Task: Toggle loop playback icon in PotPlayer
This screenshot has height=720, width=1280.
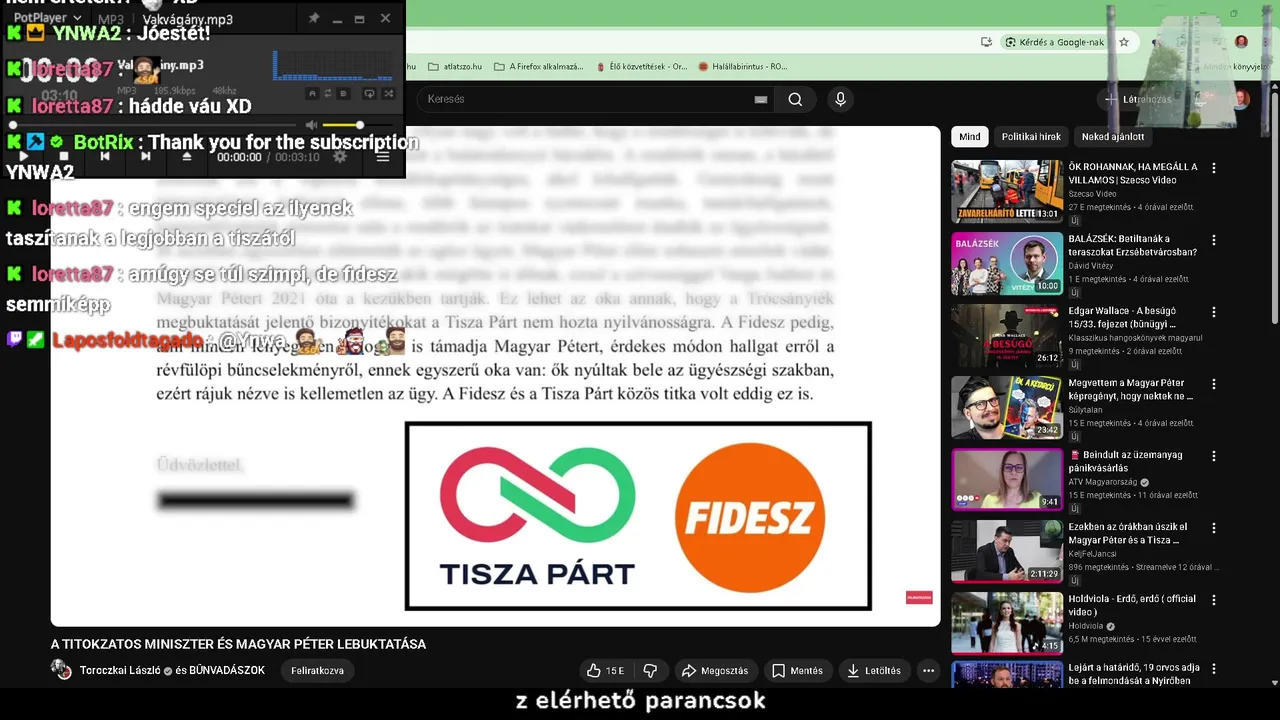Action: click(x=368, y=93)
